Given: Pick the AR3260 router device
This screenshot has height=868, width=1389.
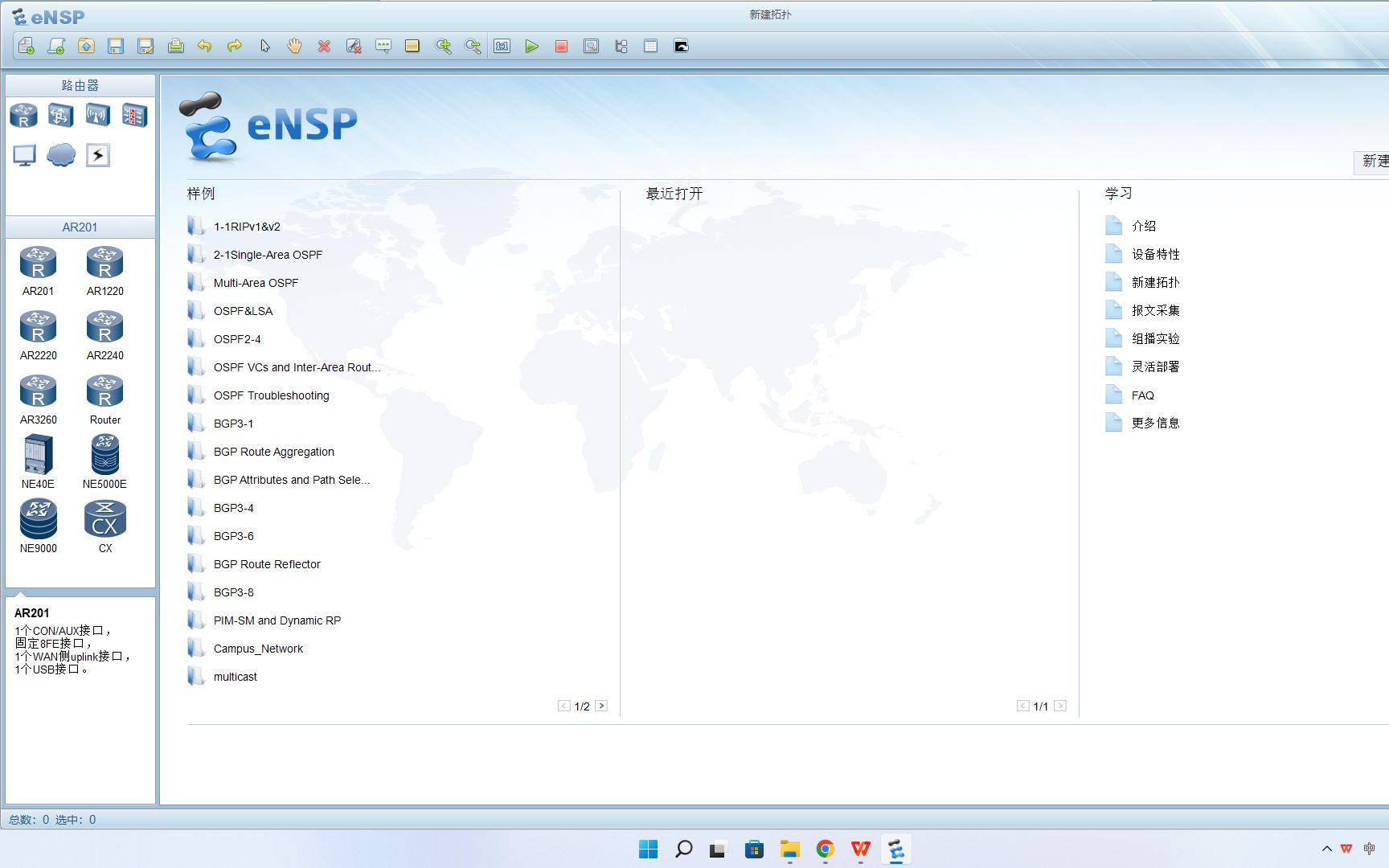Looking at the screenshot, I should [38, 400].
